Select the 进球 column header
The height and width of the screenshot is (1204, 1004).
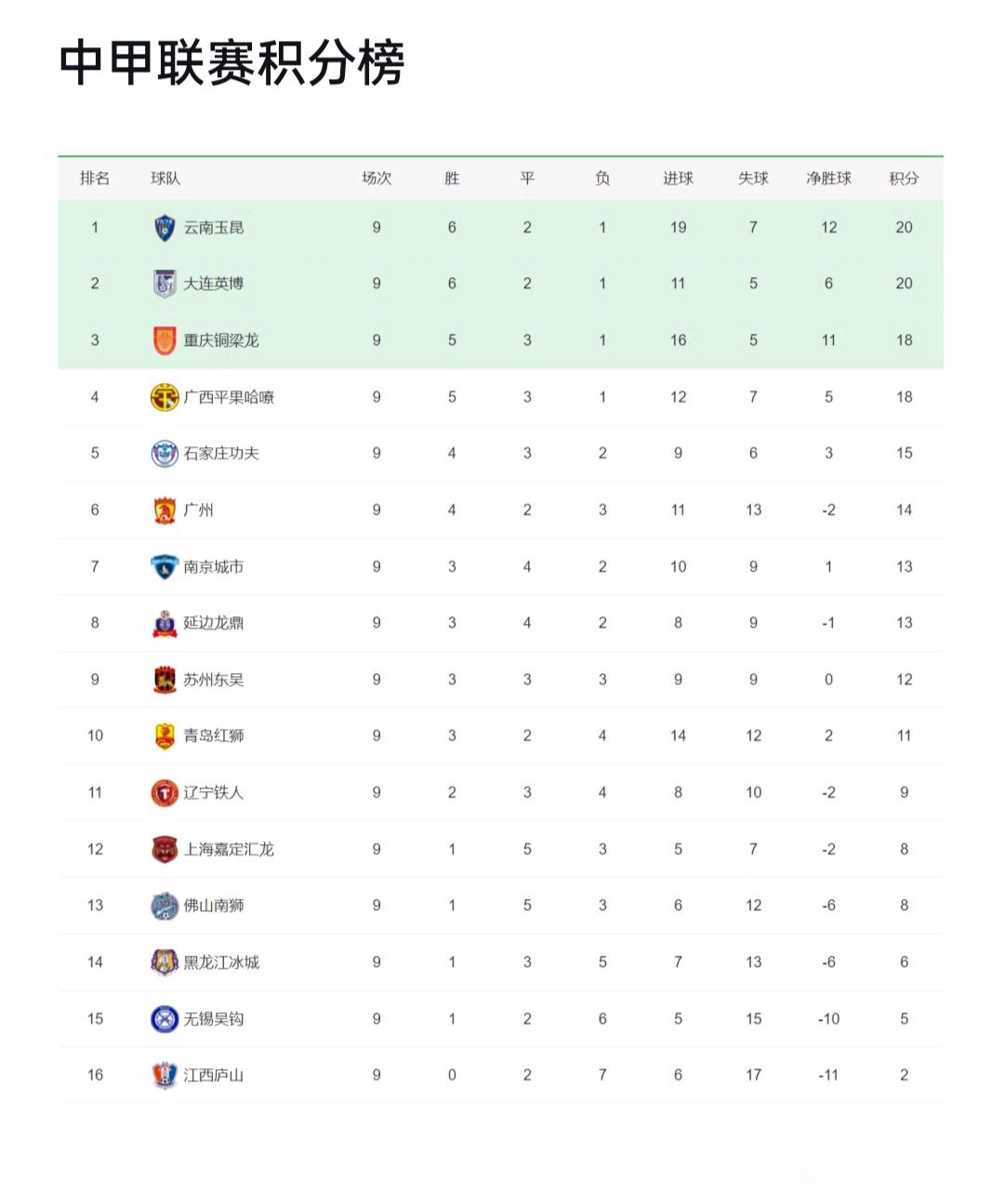[x=678, y=179]
